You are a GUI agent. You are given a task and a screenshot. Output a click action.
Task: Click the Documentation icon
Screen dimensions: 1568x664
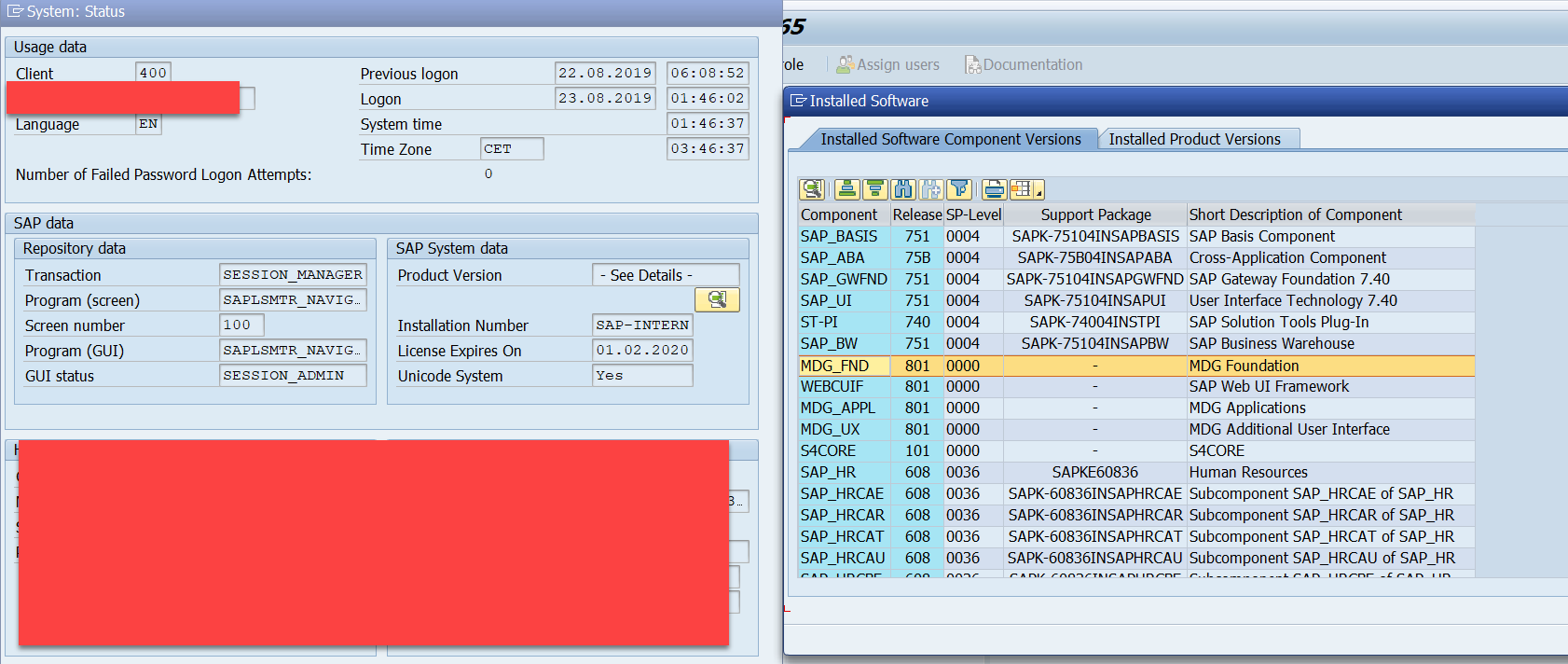(972, 64)
